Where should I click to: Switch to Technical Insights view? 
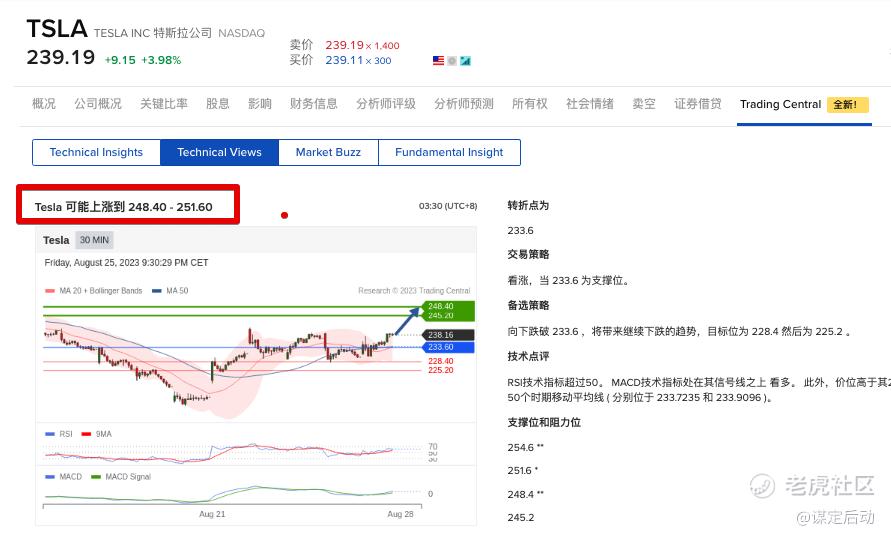(96, 152)
